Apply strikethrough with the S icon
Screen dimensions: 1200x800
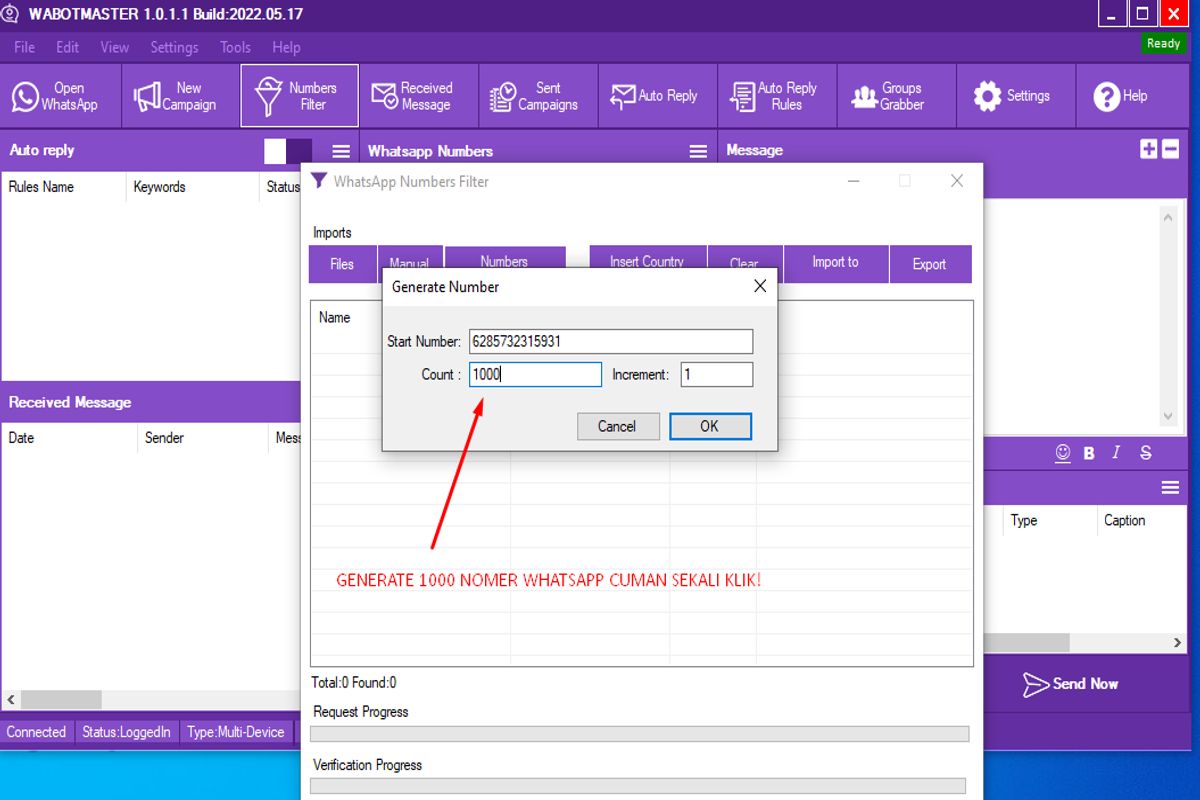click(1146, 453)
